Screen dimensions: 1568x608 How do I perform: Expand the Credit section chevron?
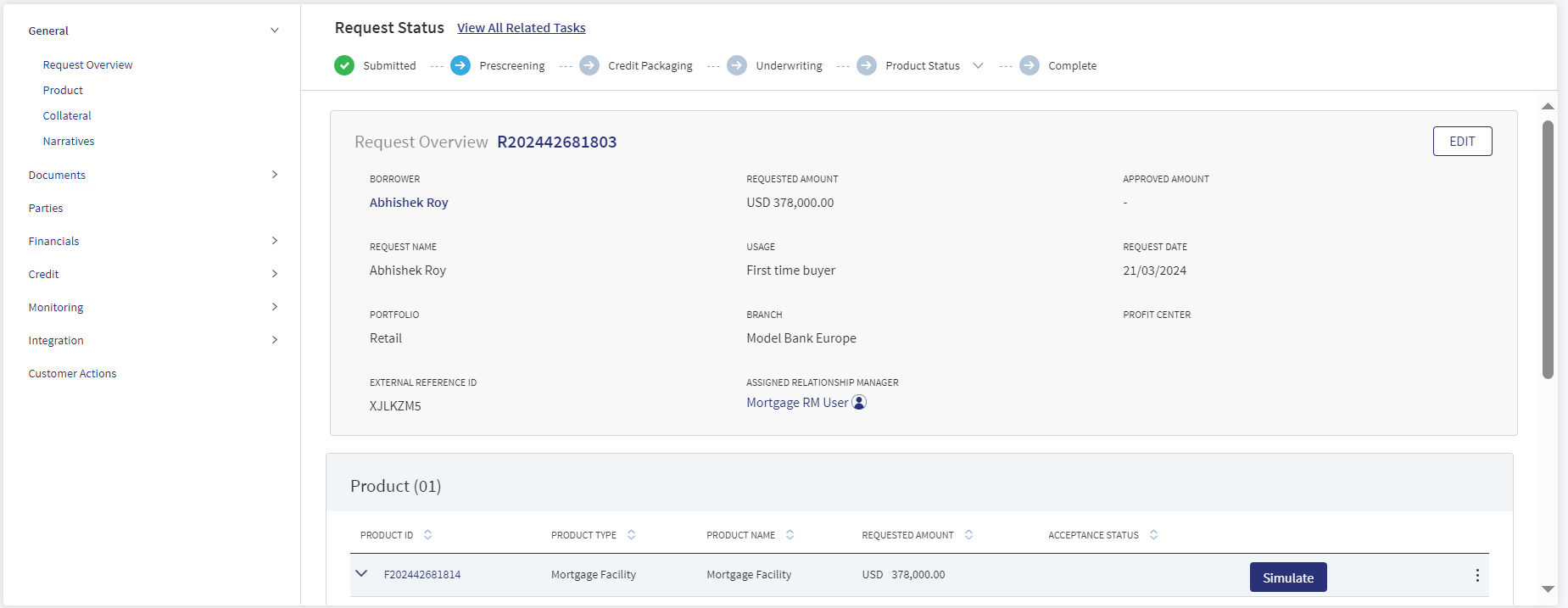click(275, 274)
